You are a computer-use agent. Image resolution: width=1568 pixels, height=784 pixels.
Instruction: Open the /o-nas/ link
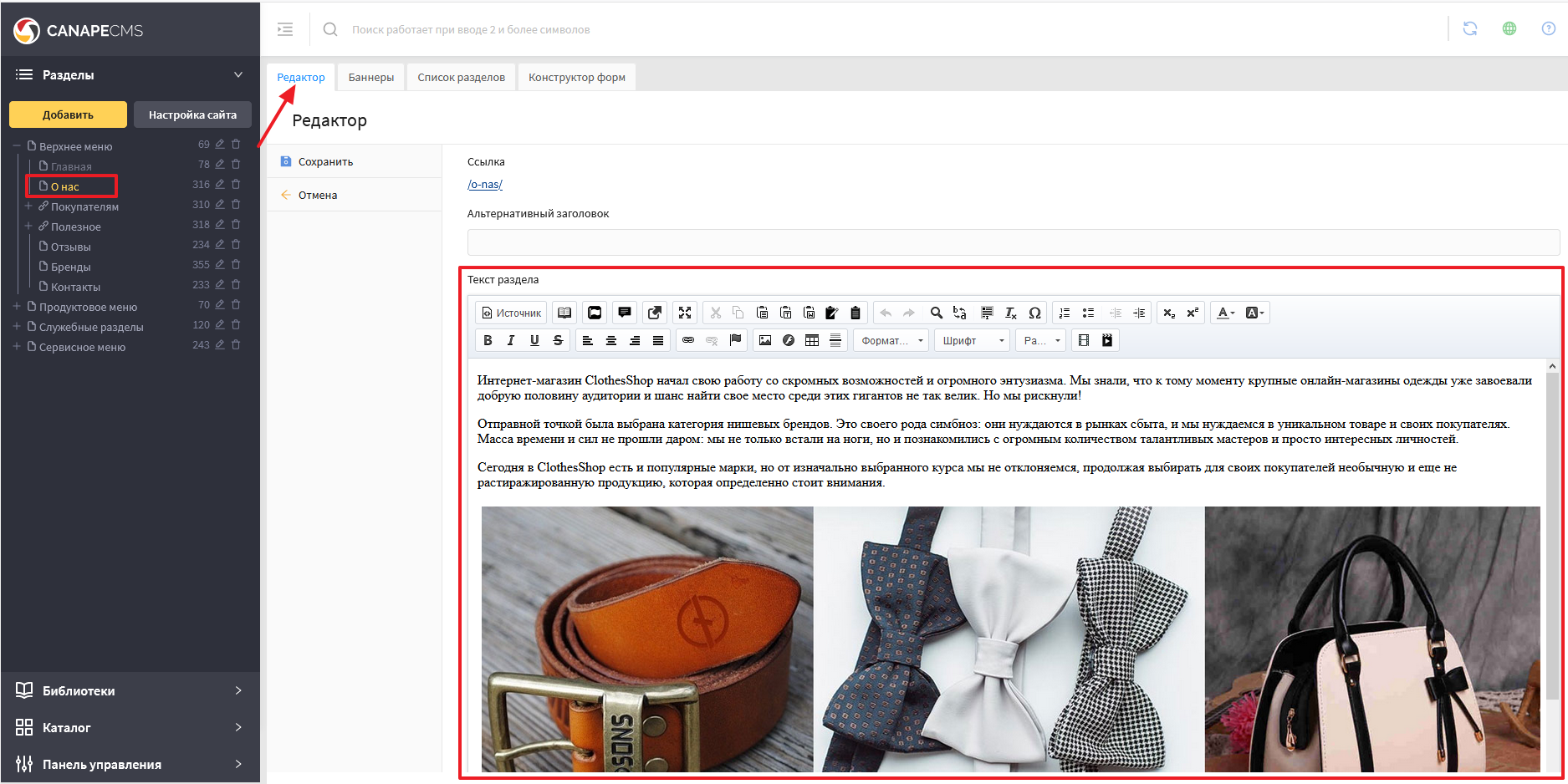[485, 185]
